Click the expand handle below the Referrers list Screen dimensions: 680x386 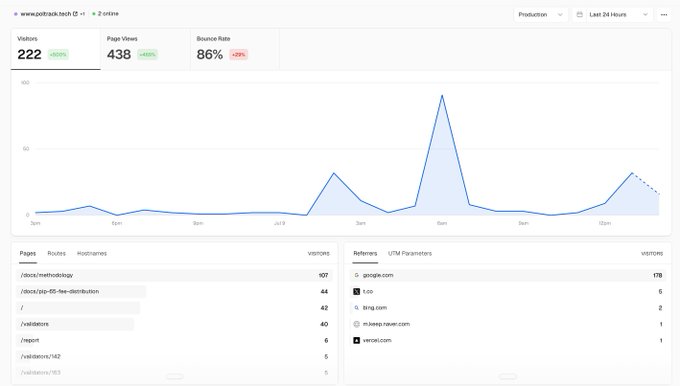[x=507, y=376]
